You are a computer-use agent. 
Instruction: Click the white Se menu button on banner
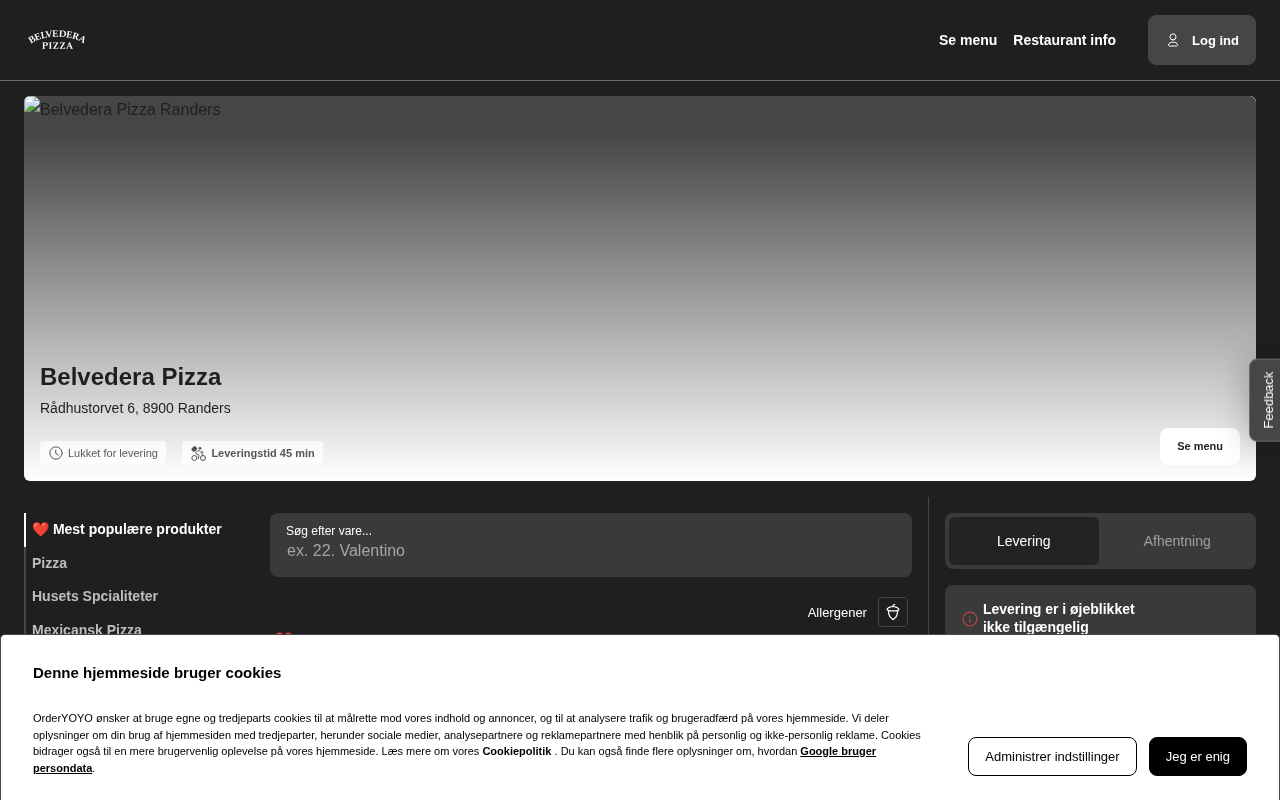[1200, 446]
